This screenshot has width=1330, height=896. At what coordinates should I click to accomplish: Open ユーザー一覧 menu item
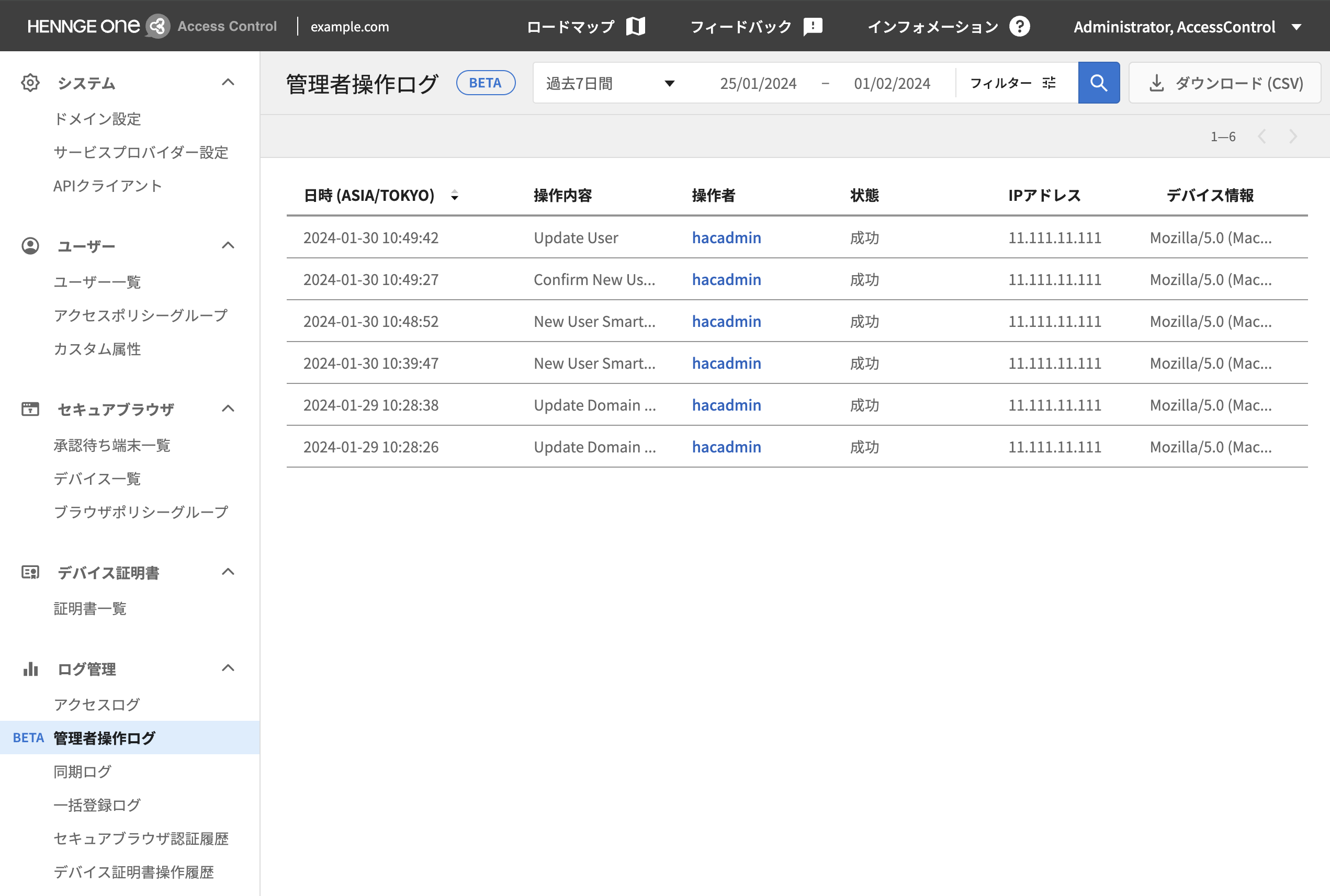[97, 282]
